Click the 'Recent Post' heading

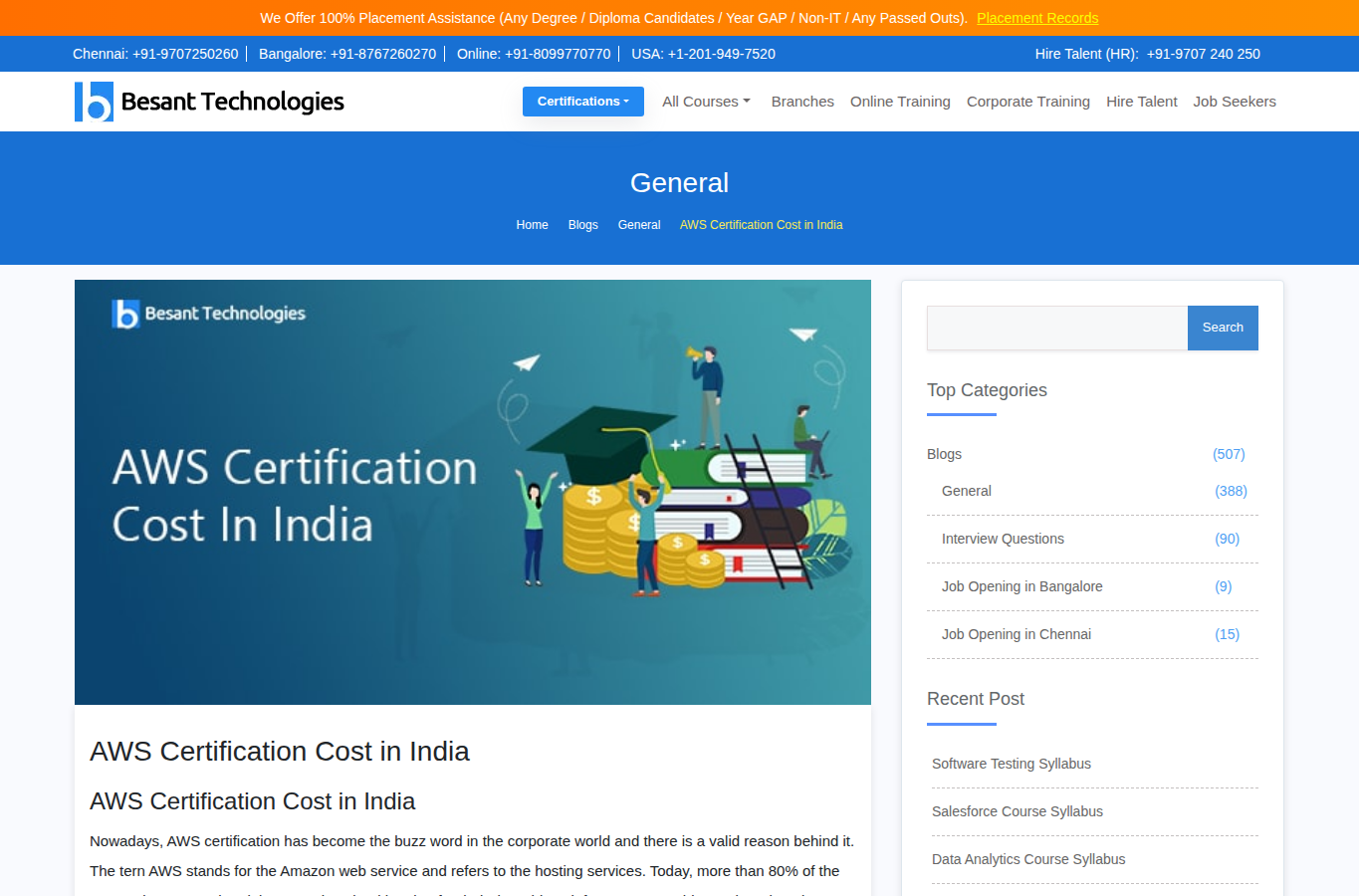tap(976, 699)
